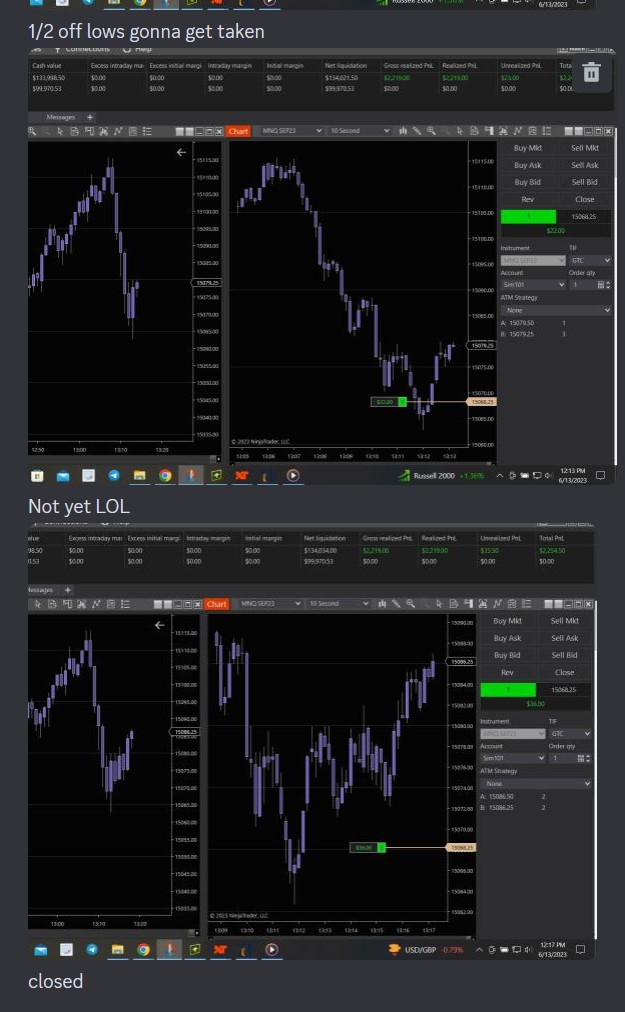This screenshot has width=625, height=1012.
Task: Click Buy Ask in the 12:13 PM Chart Trader
Action: pyautogui.click(x=528, y=165)
